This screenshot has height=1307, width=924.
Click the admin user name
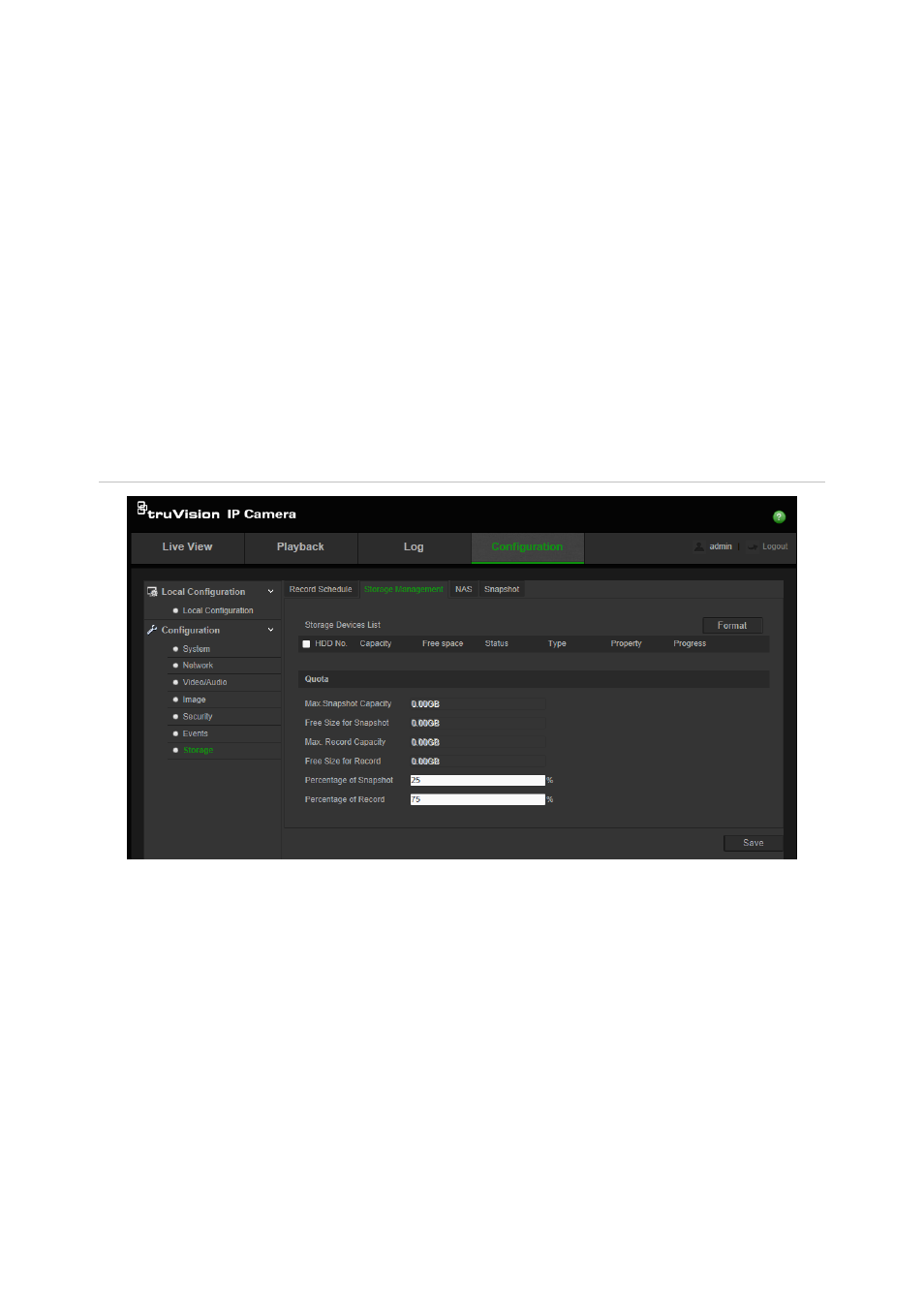click(721, 546)
